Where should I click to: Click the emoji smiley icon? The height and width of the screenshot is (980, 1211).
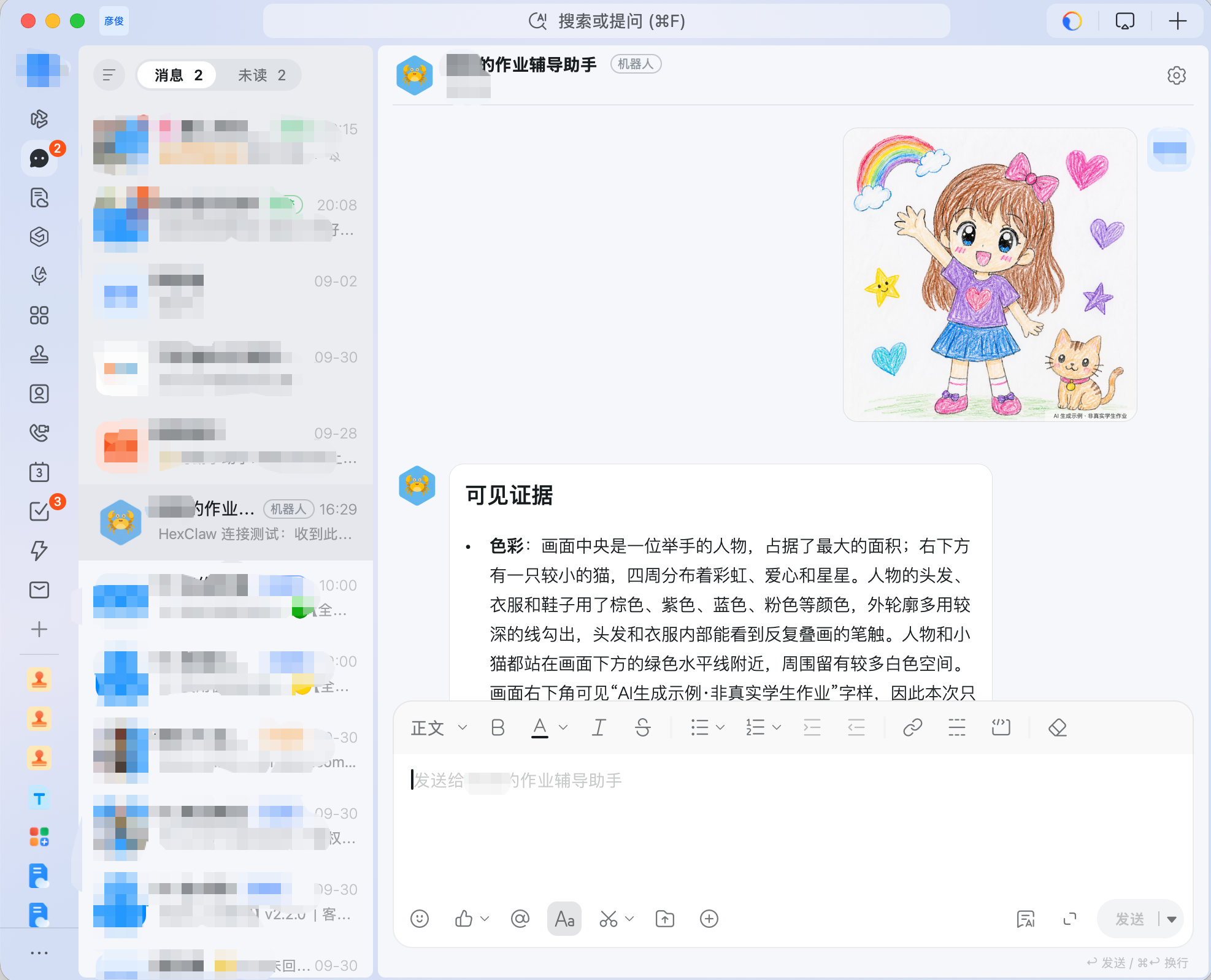click(420, 919)
